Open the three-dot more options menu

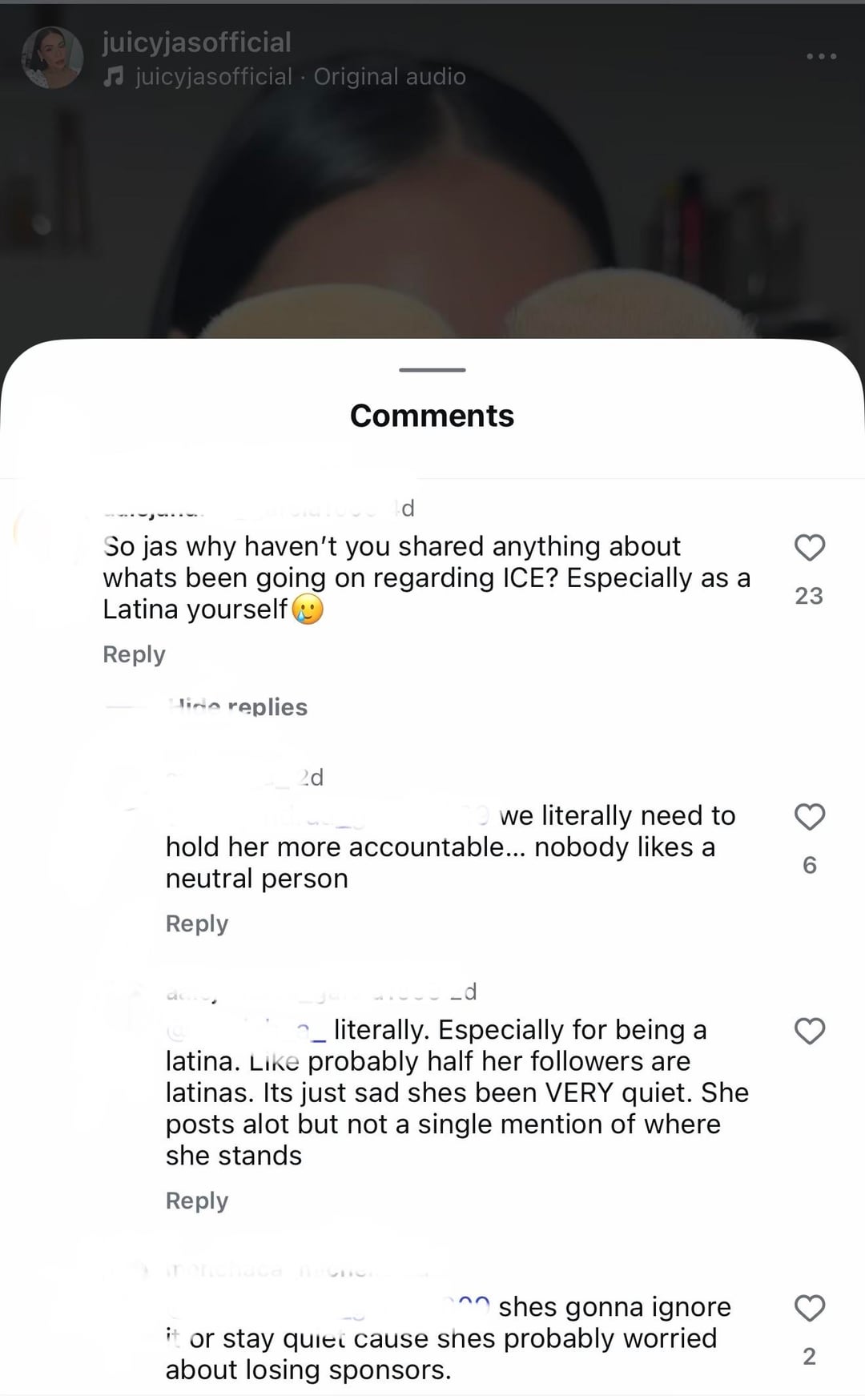click(821, 56)
